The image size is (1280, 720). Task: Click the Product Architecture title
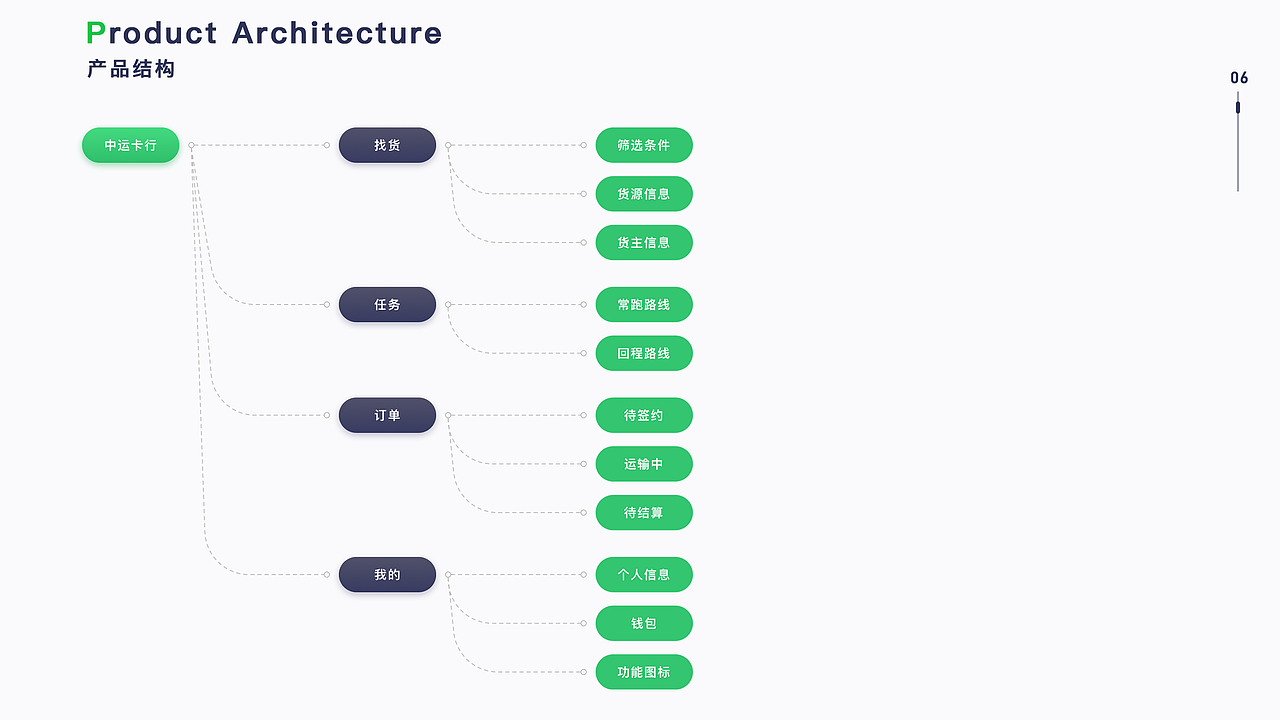pos(264,33)
